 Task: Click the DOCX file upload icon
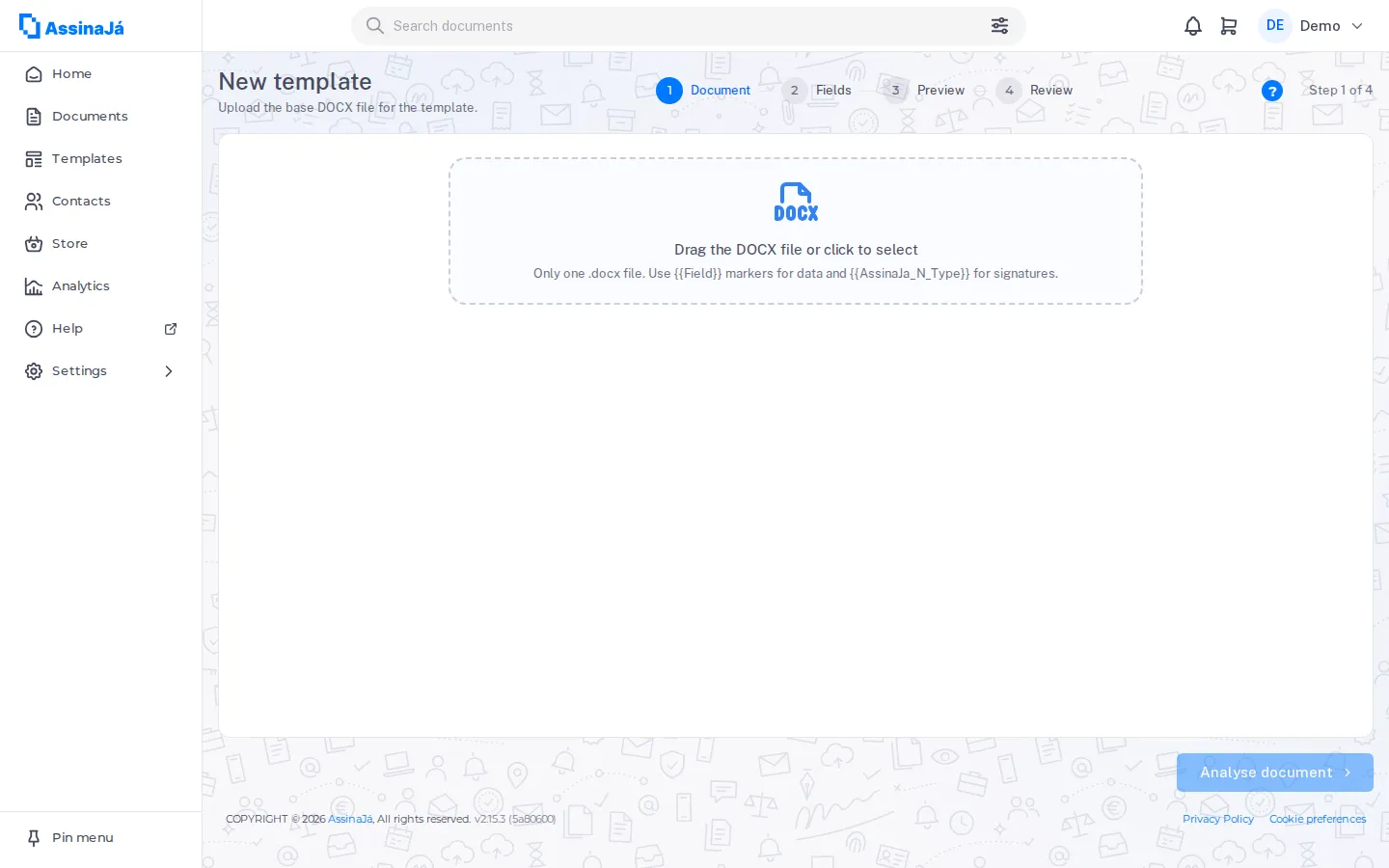(x=796, y=202)
